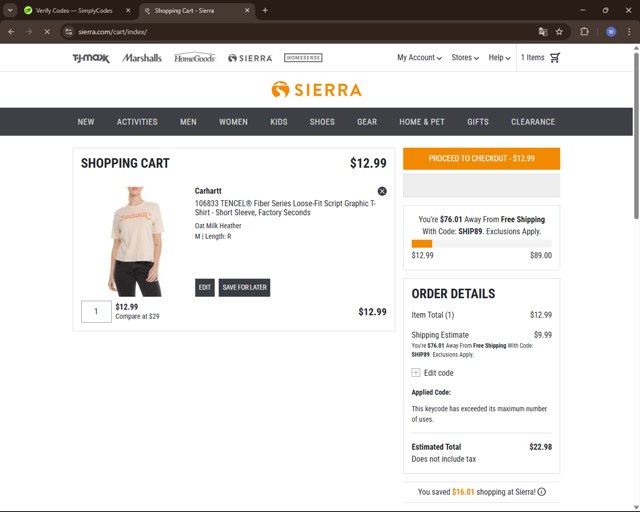
Task: Open the Carhartt brand link
Action: click(208, 191)
